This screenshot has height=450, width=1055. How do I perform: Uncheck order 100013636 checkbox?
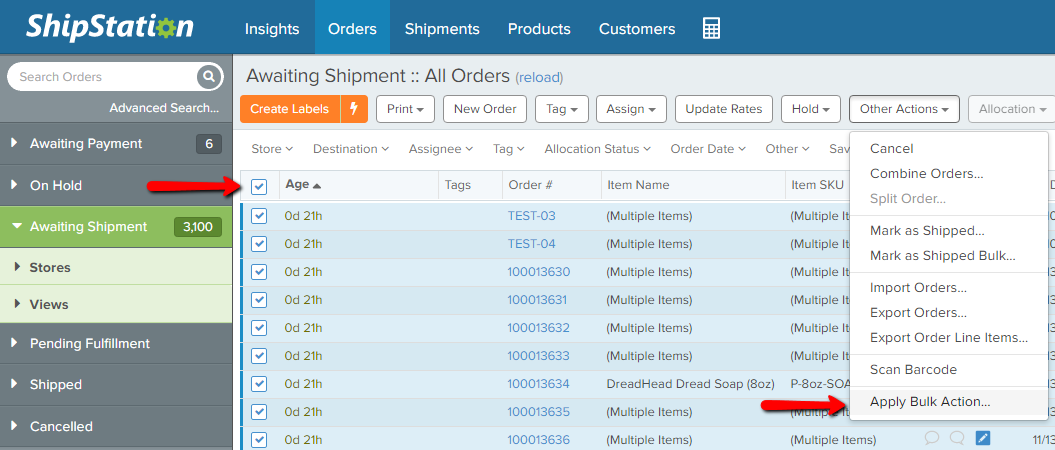click(259, 440)
